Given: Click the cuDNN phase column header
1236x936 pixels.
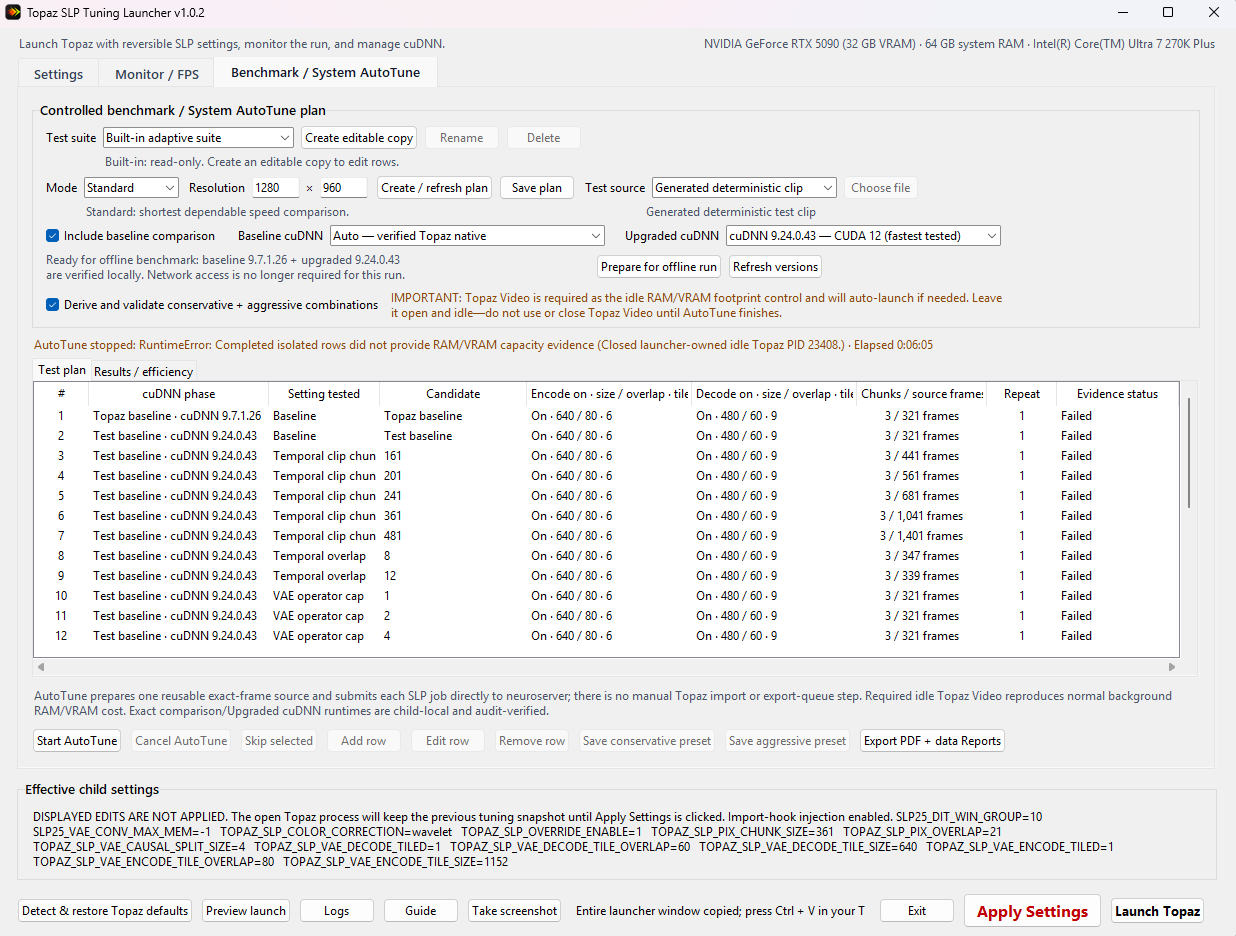Looking at the screenshot, I should 179,394.
